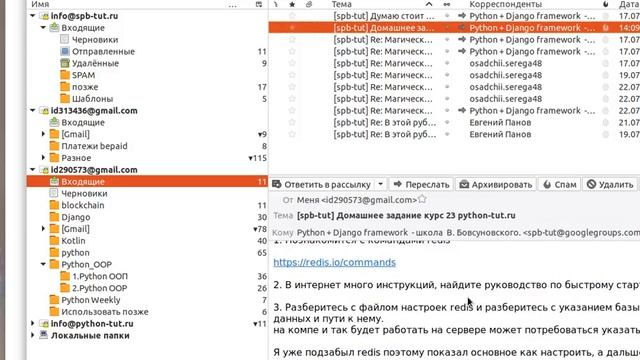Click folder pane column picker icon

click(259, 4)
